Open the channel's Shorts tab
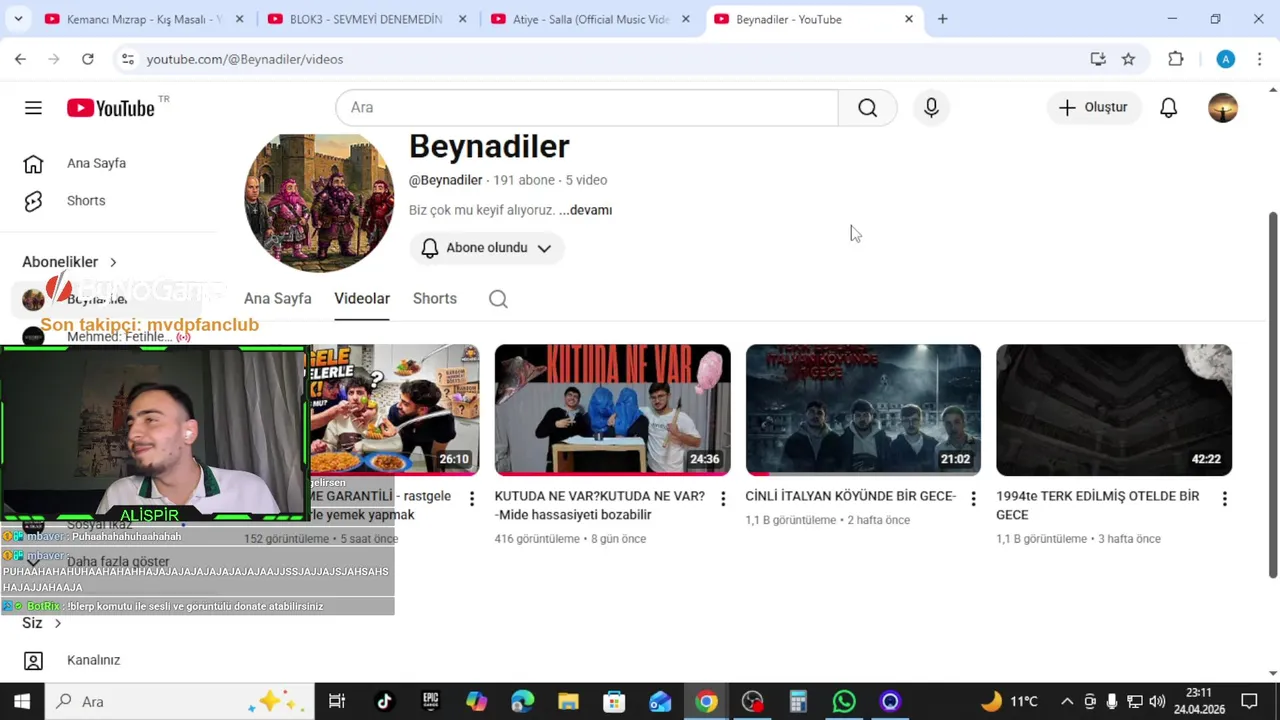The height and width of the screenshot is (720, 1280). coord(435,299)
